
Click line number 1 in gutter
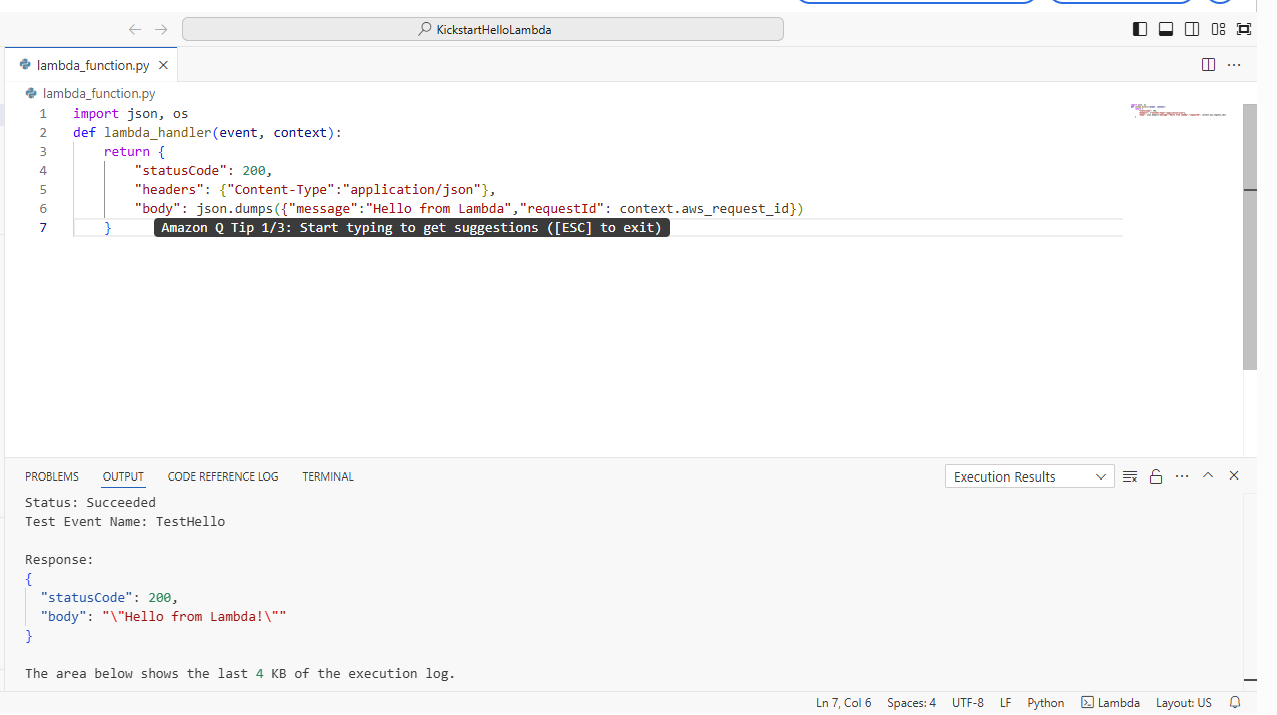43,114
